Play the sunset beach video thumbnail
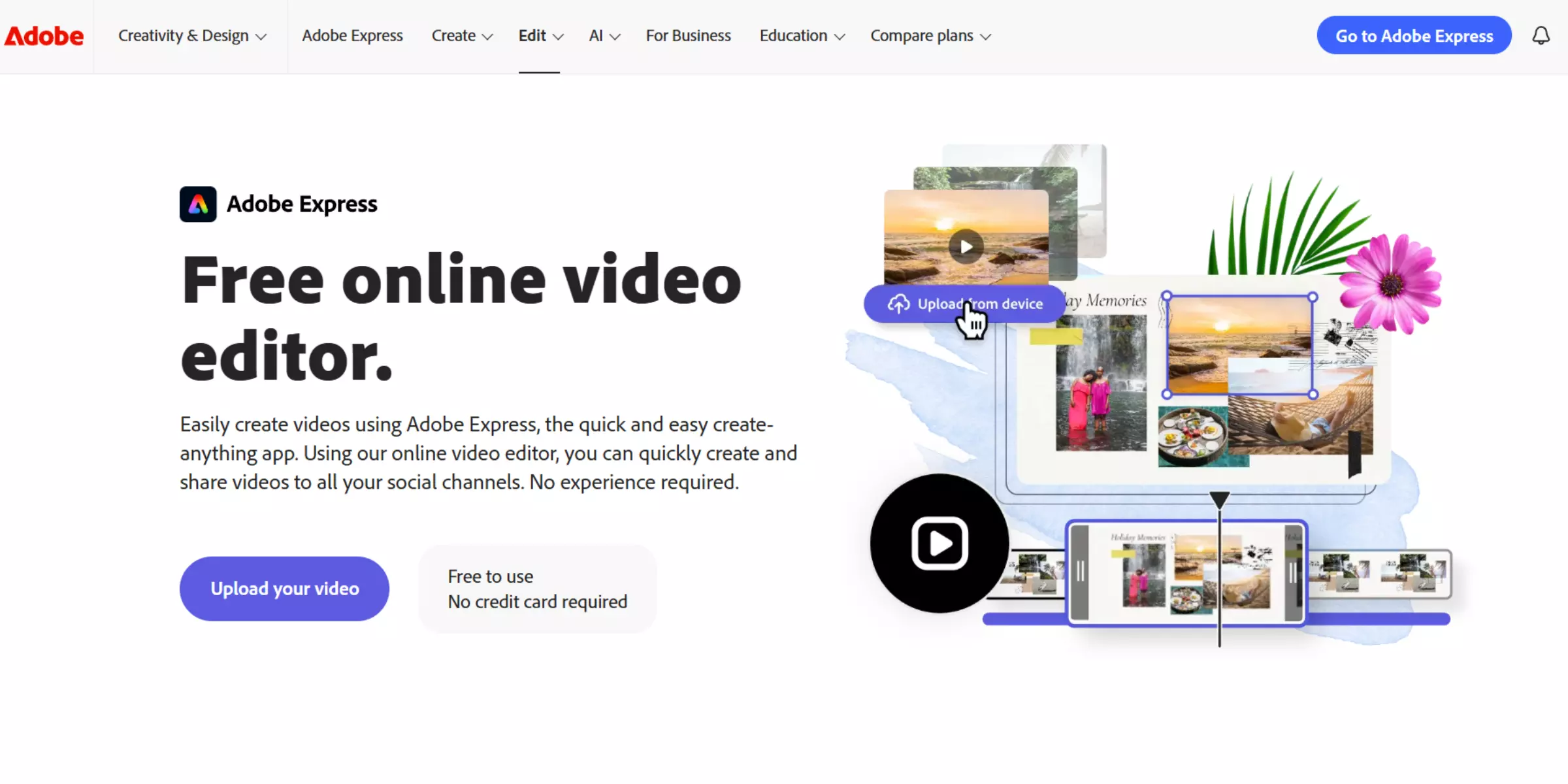 click(966, 246)
